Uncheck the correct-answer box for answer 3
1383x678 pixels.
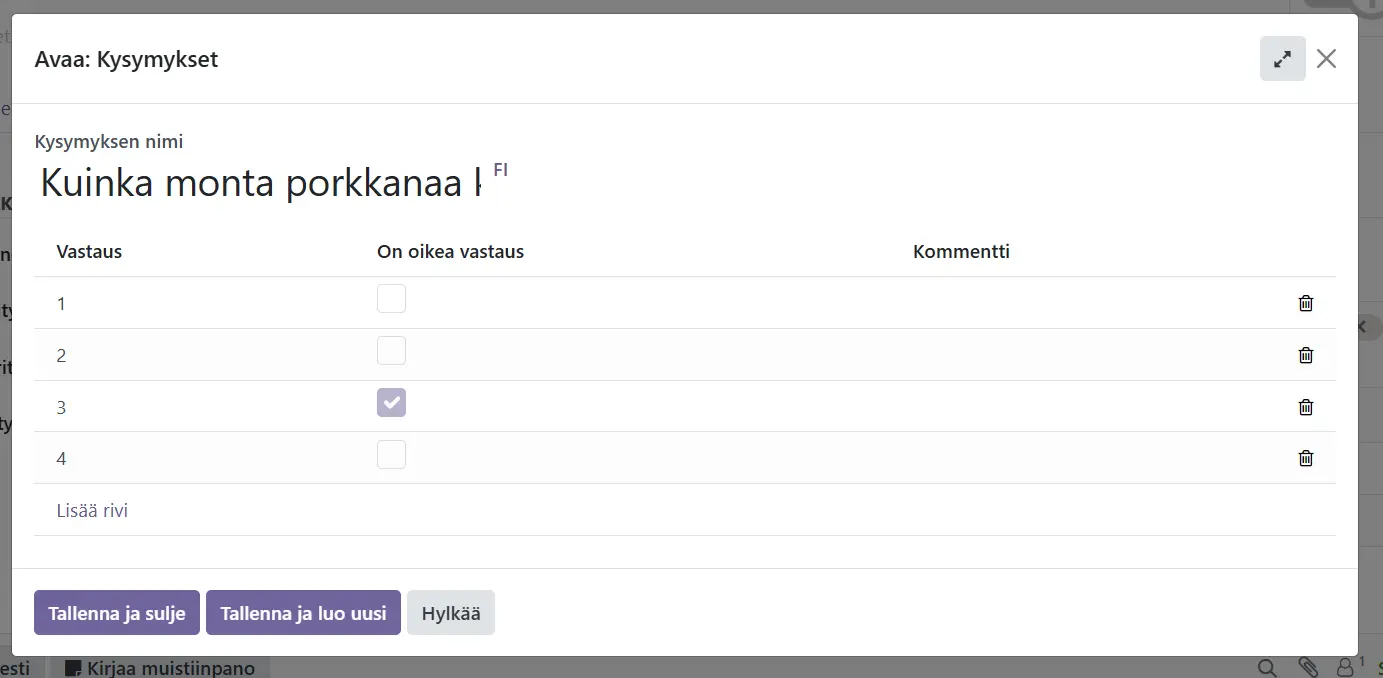(391, 403)
